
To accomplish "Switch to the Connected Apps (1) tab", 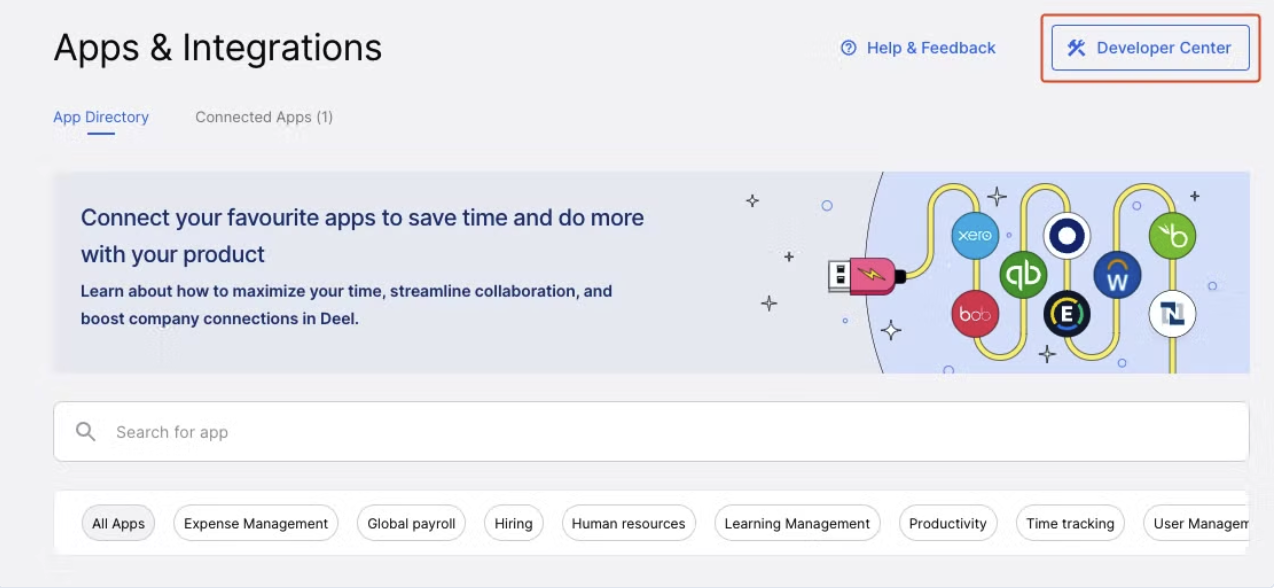I will click(264, 117).
